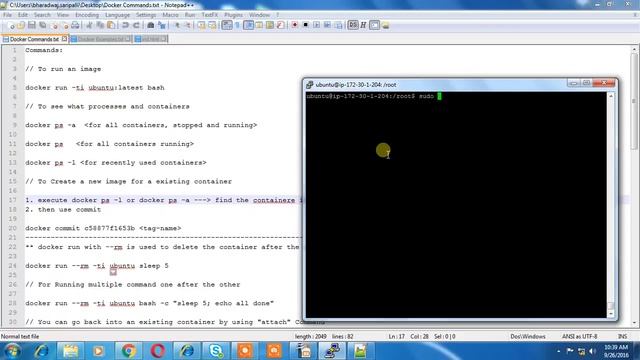Save the current file via toolbar icon
The image size is (640, 360).
point(31,25)
